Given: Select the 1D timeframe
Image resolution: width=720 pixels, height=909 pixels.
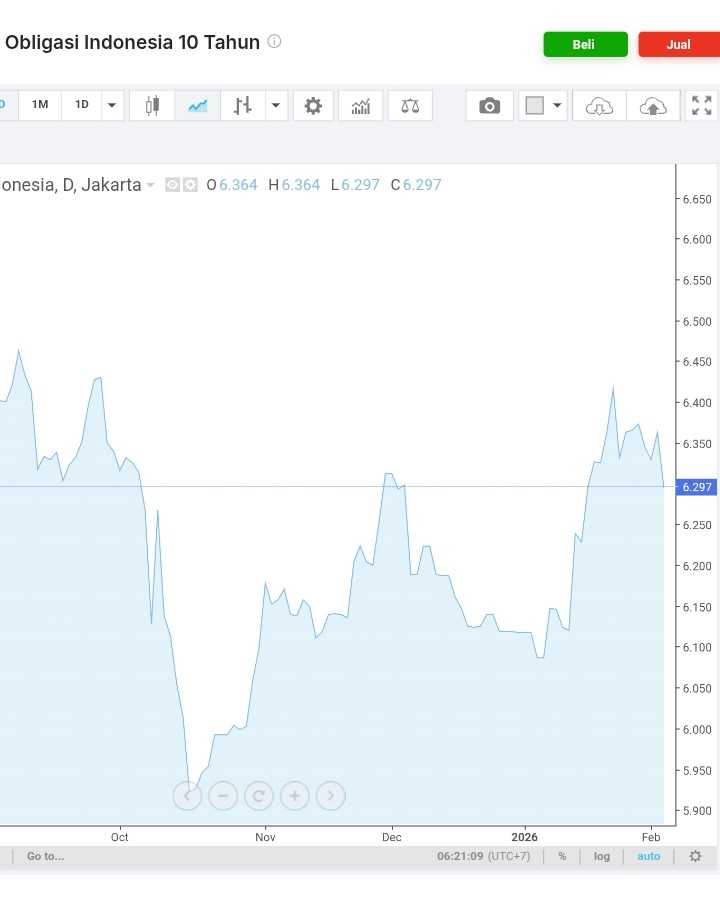Looking at the screenshot, I should (82, 105).
